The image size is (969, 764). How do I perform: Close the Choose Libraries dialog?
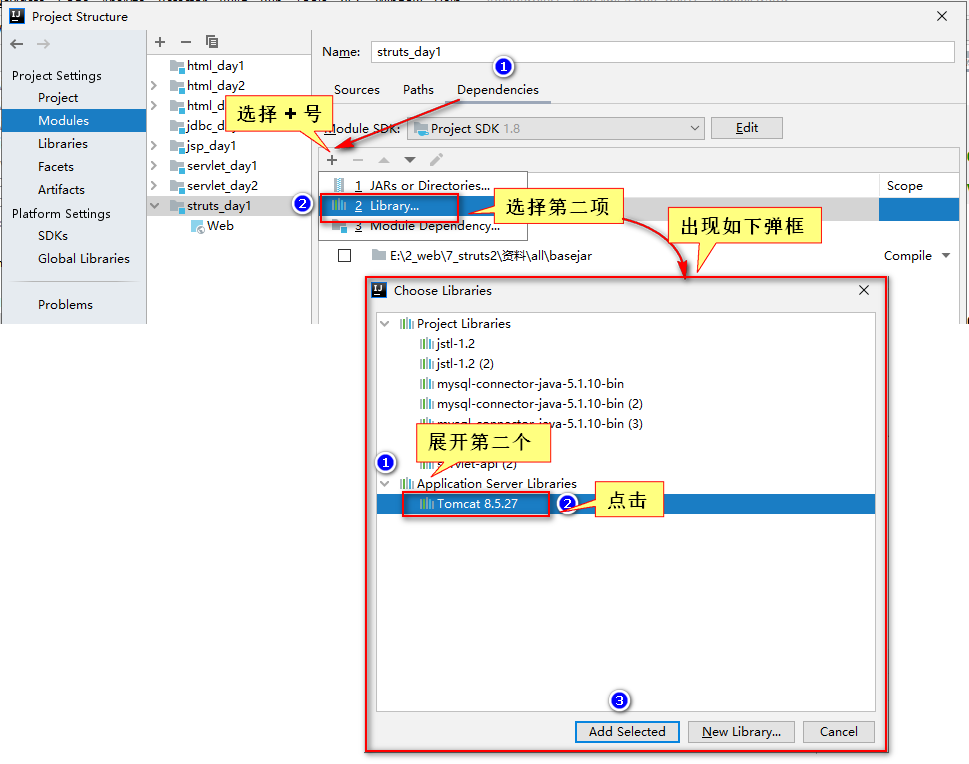(x=864, y=290)
